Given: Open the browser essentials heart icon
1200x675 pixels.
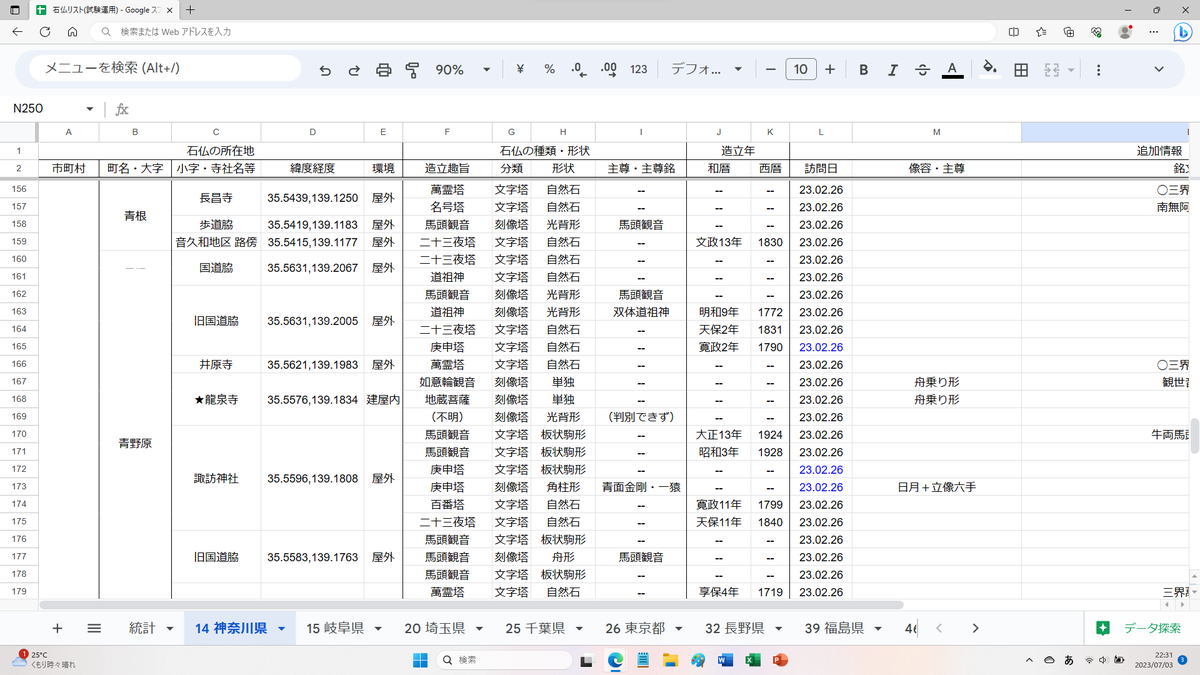Looking at the screenshot, I should click(x=1096, y=32).
